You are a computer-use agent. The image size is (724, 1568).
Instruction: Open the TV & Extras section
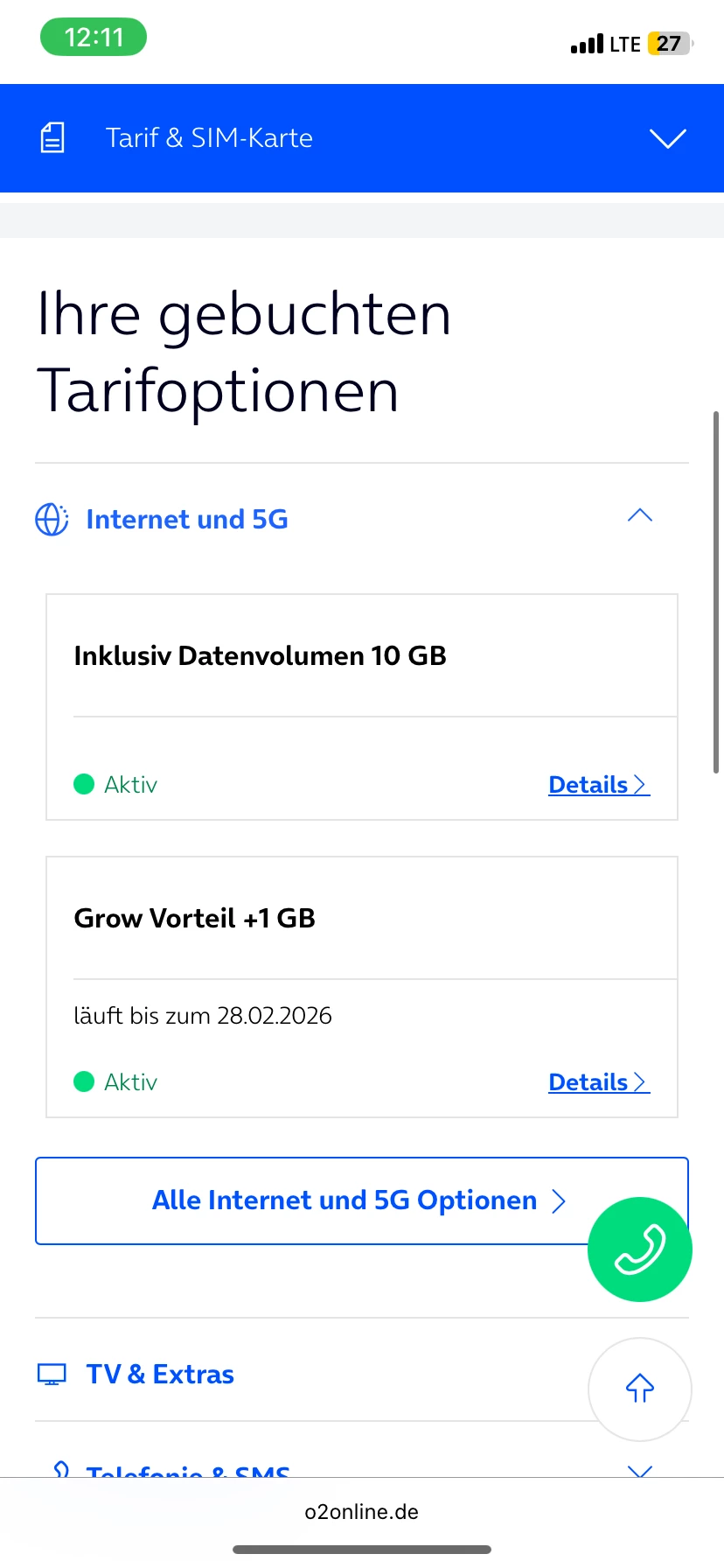coord(160,1374)
